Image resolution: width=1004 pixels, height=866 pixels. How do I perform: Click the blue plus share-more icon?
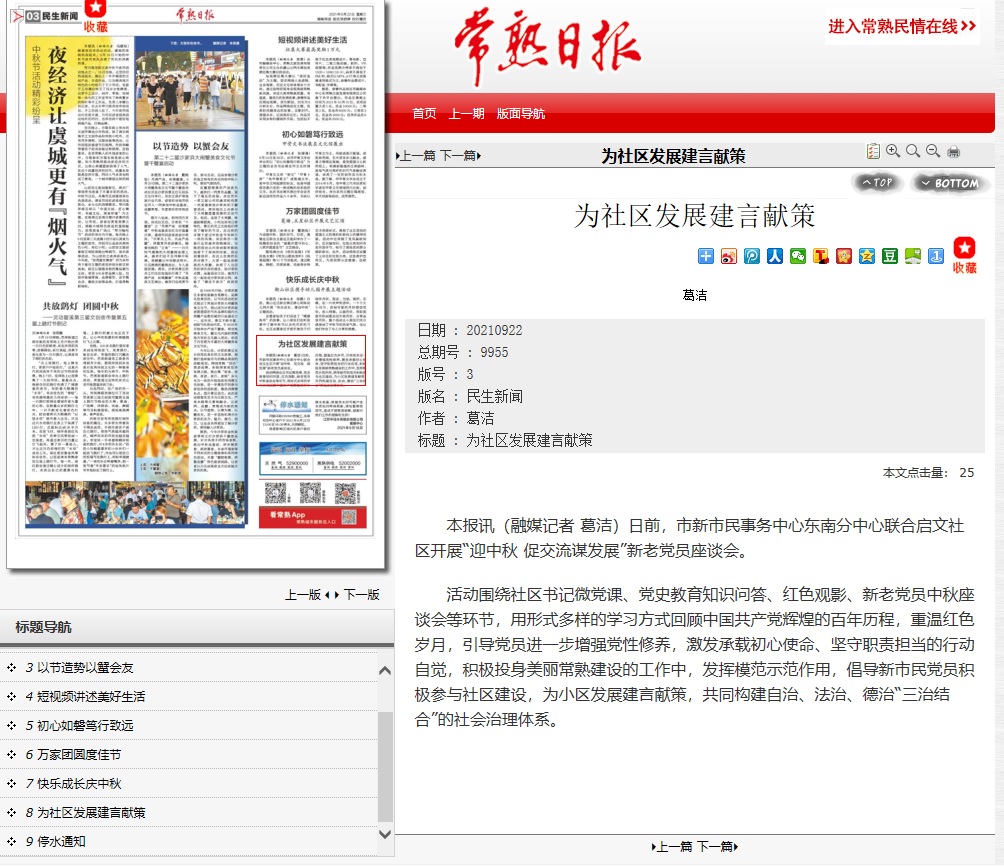(706, 256)
